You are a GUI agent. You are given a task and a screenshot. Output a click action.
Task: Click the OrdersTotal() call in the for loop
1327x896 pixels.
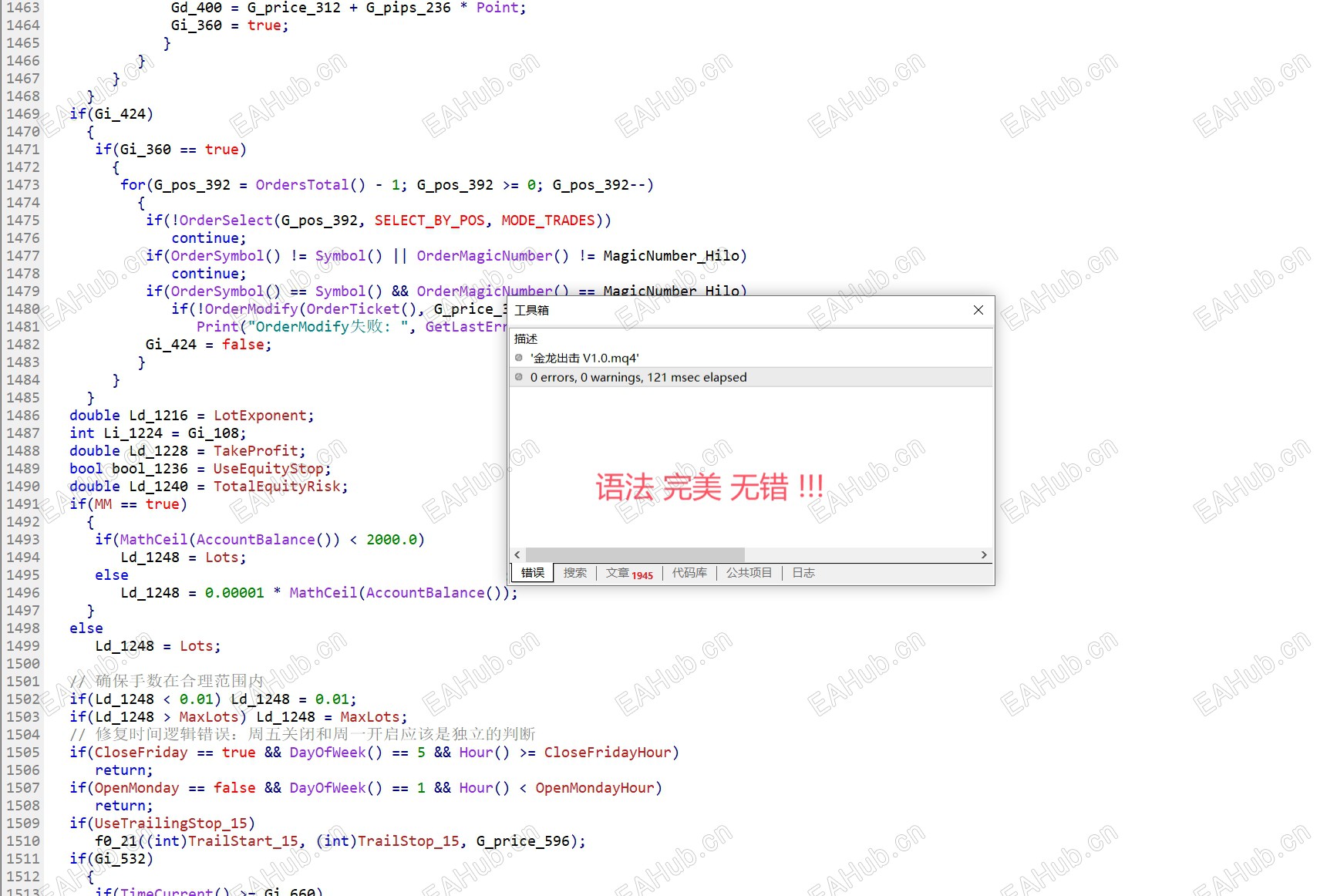click(311, 185)
